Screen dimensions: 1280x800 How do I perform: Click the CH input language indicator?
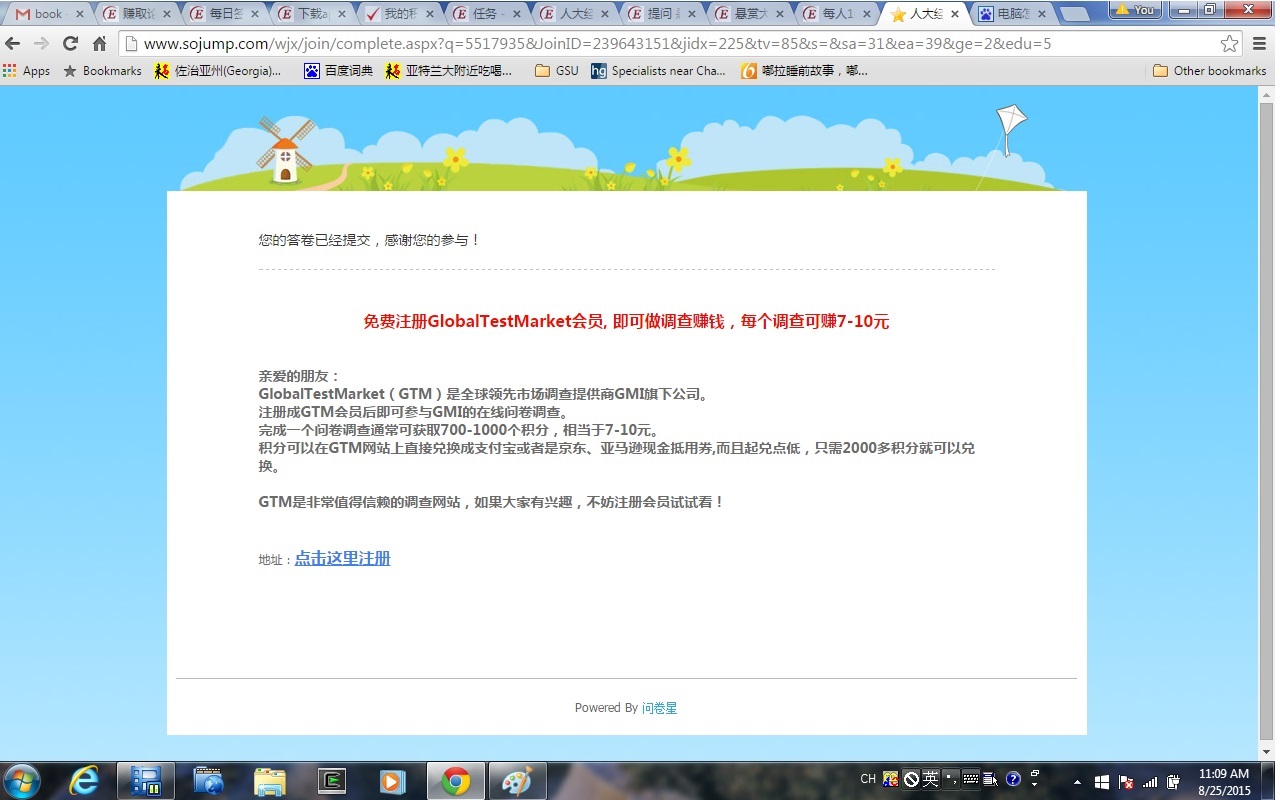pyautogui.click(x=868, y=779)
